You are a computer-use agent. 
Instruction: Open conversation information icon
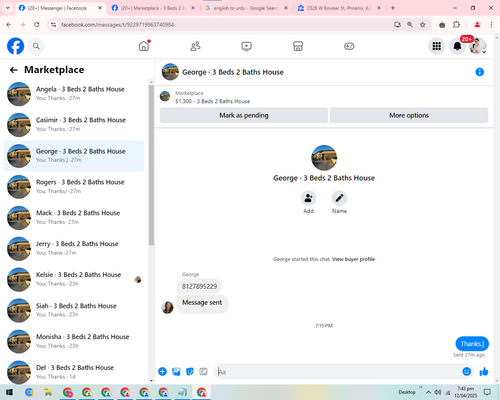pos(479,72)
